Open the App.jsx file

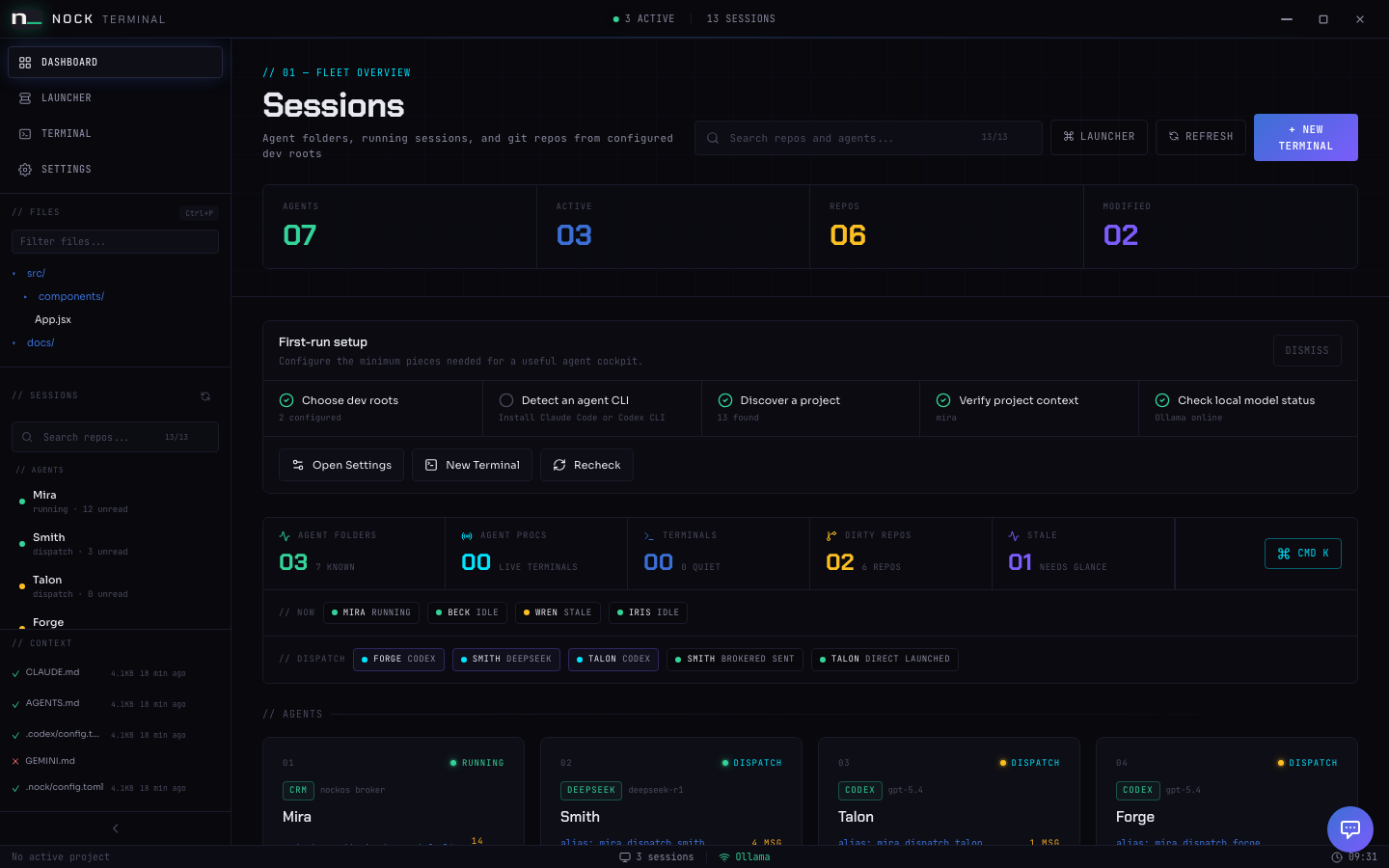pyautogui.click(x=53, y=319)
